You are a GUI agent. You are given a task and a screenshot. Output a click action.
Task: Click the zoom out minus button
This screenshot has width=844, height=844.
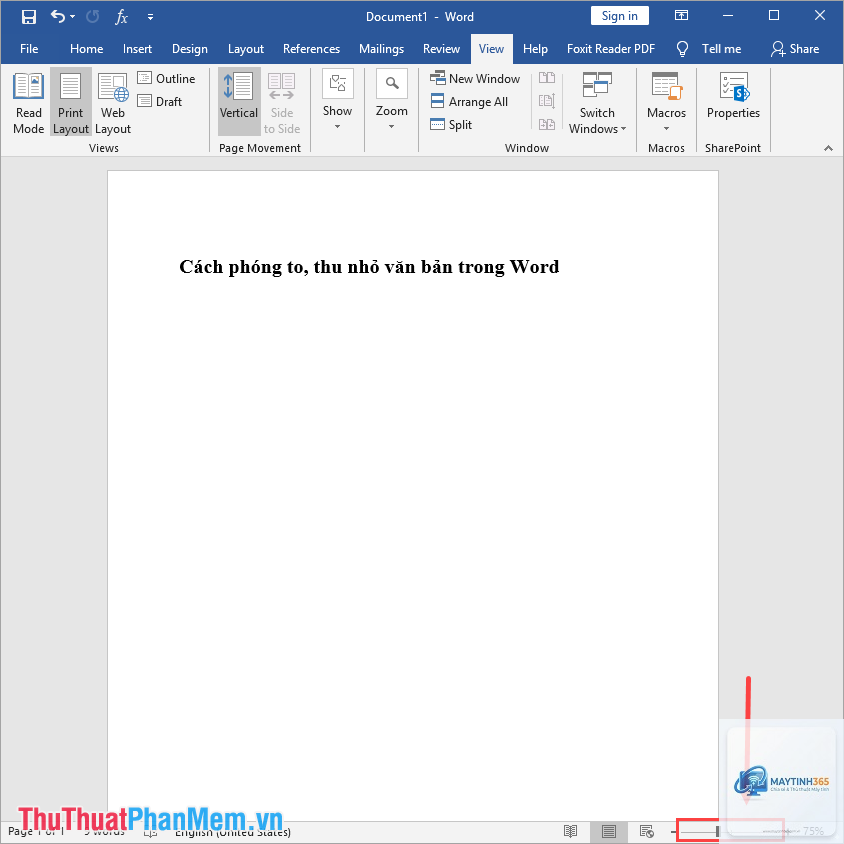(674, 832)
